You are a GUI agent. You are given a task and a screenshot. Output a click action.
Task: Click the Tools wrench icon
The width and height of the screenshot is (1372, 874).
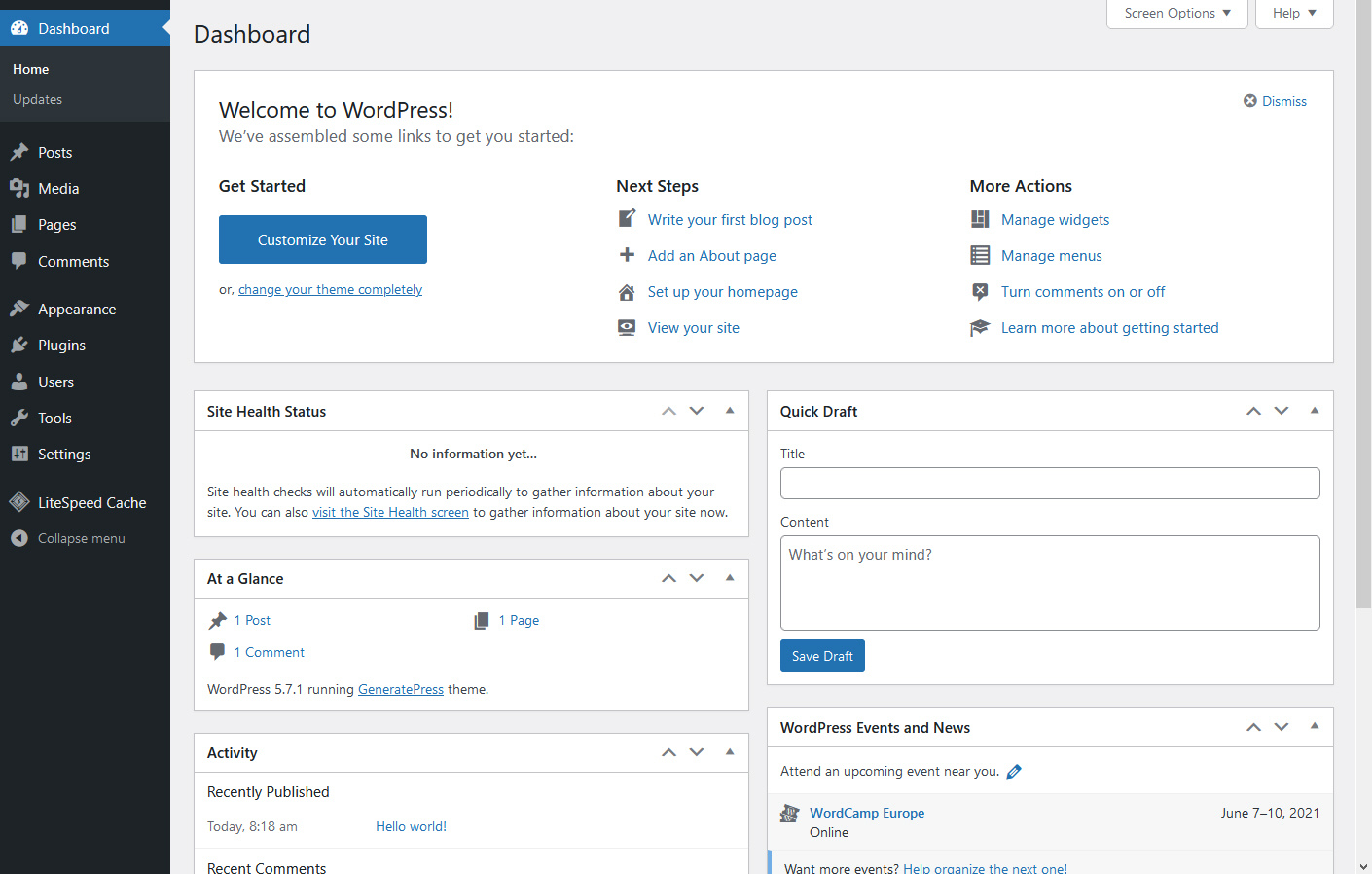(x=19, y=418)
